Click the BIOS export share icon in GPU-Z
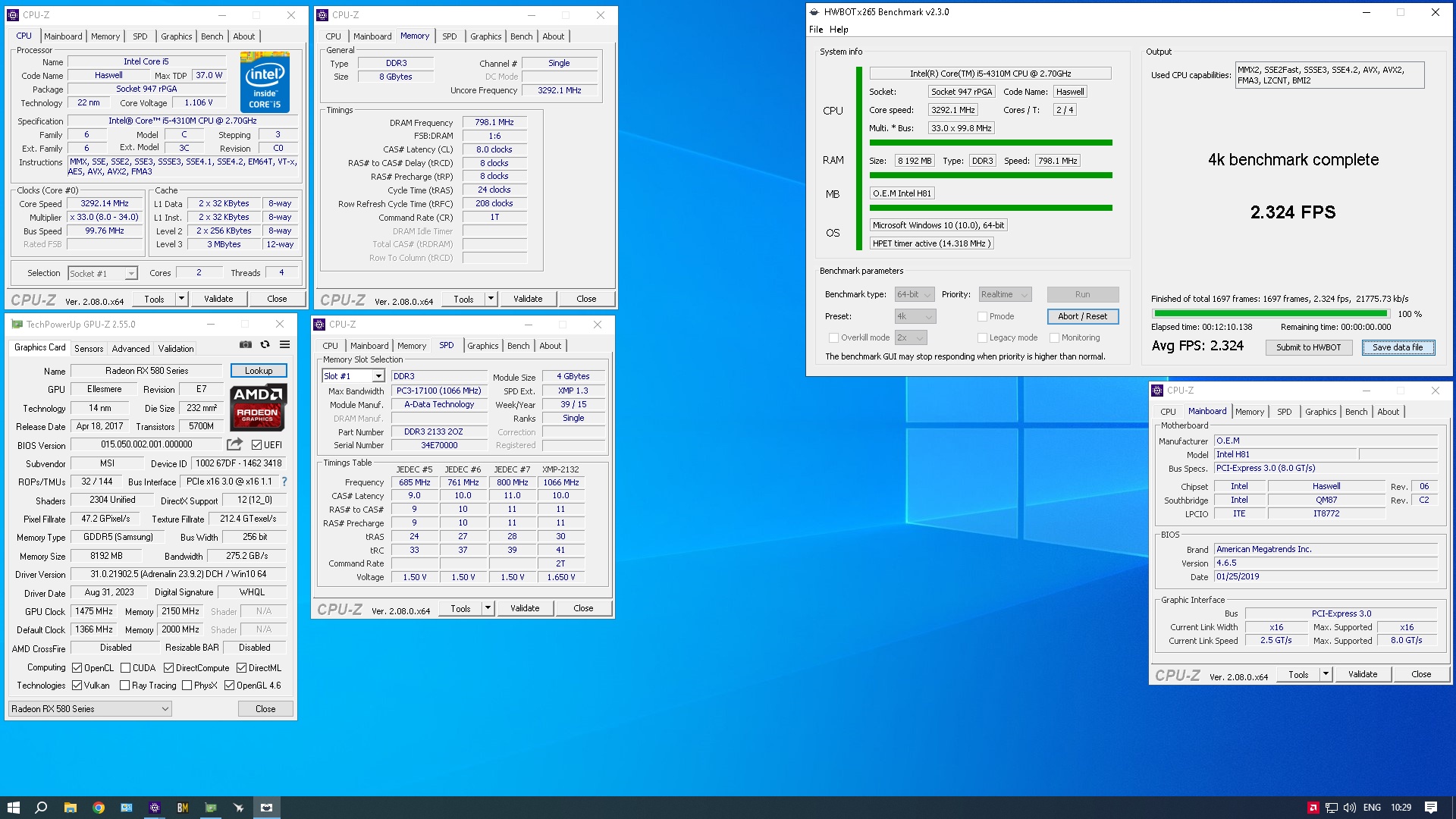The image size is (1456, 819). pyautogui.click(x=235, y=444)
